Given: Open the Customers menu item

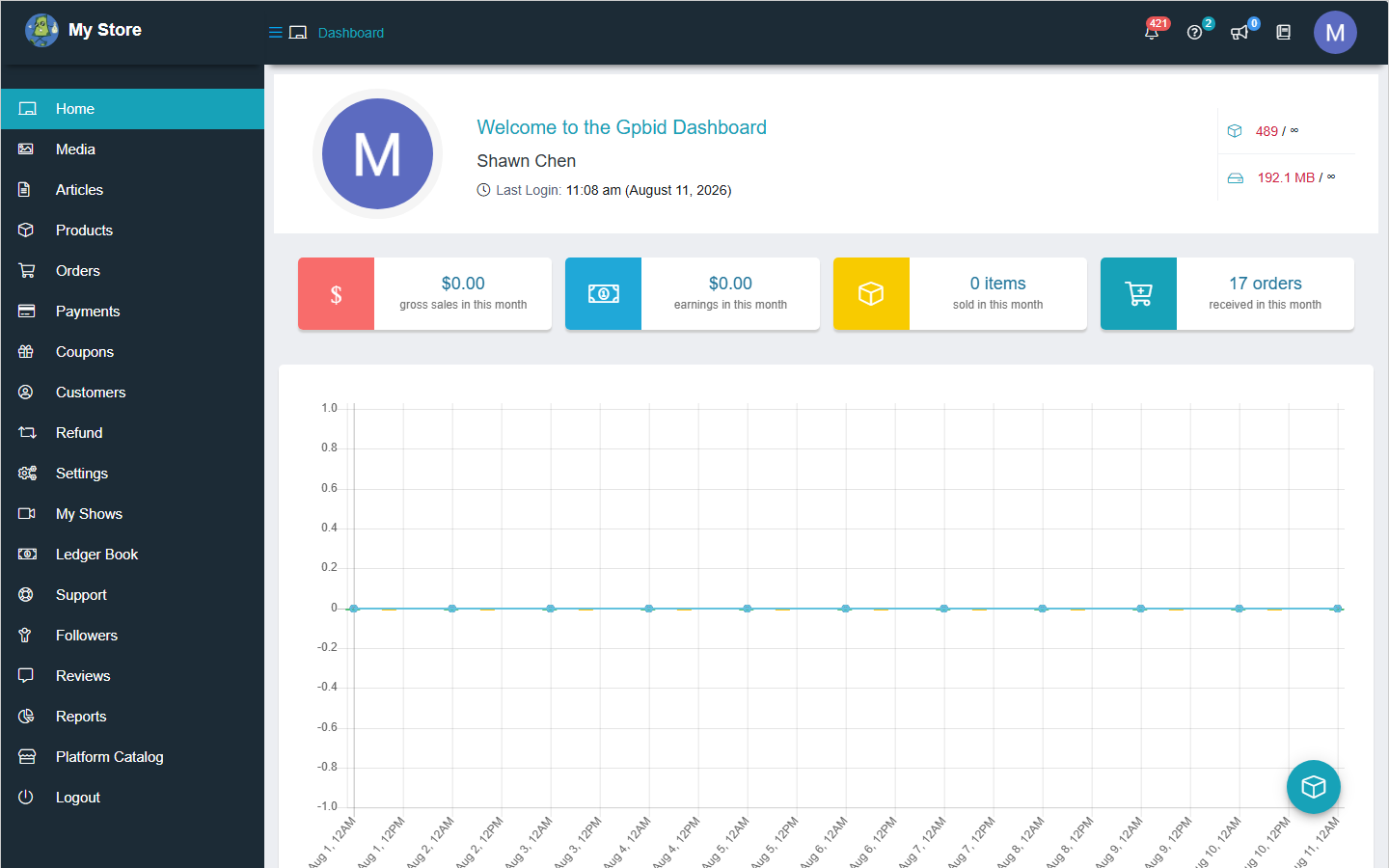Looking at the screenshot, I should coord(132,393).
